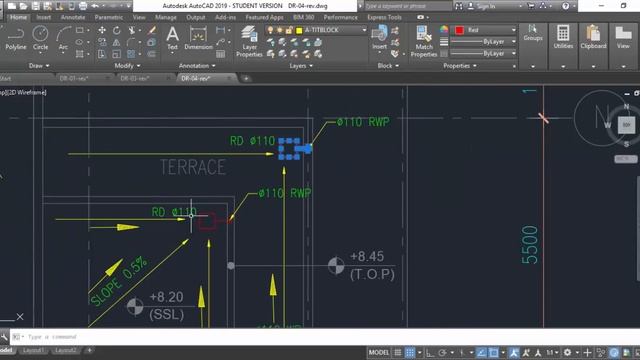The image size is (640, 360).
Task: Activate the Mirror tool
Action: tap(117, 42)
